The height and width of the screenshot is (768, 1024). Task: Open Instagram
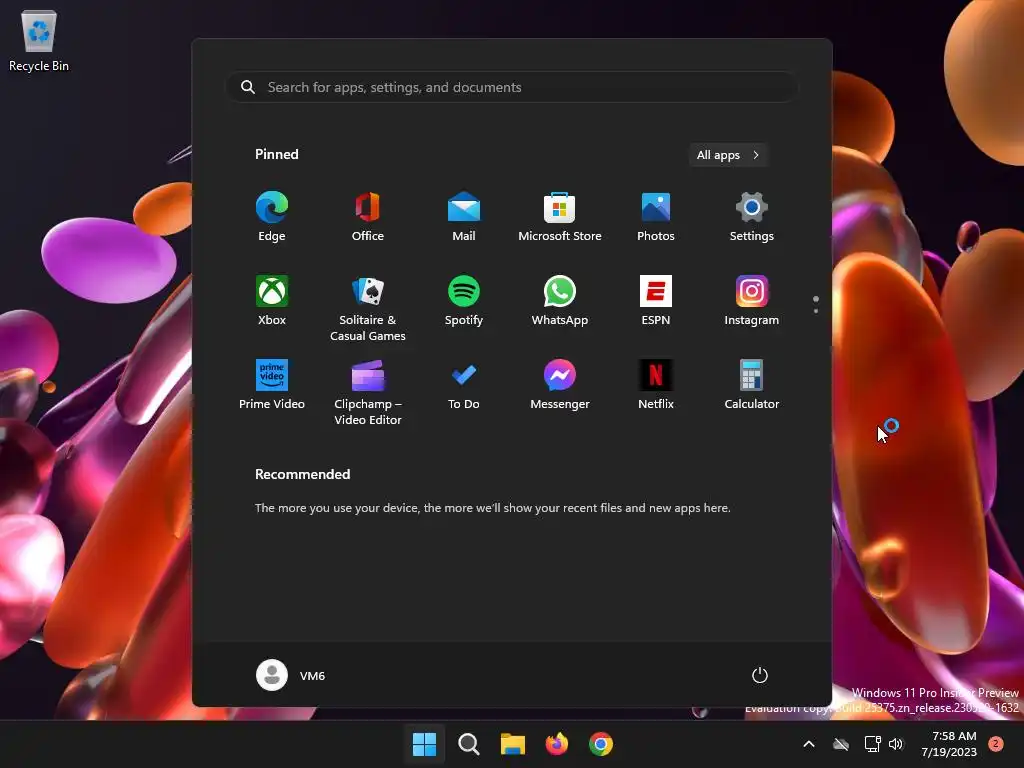[x=752, y=300]
